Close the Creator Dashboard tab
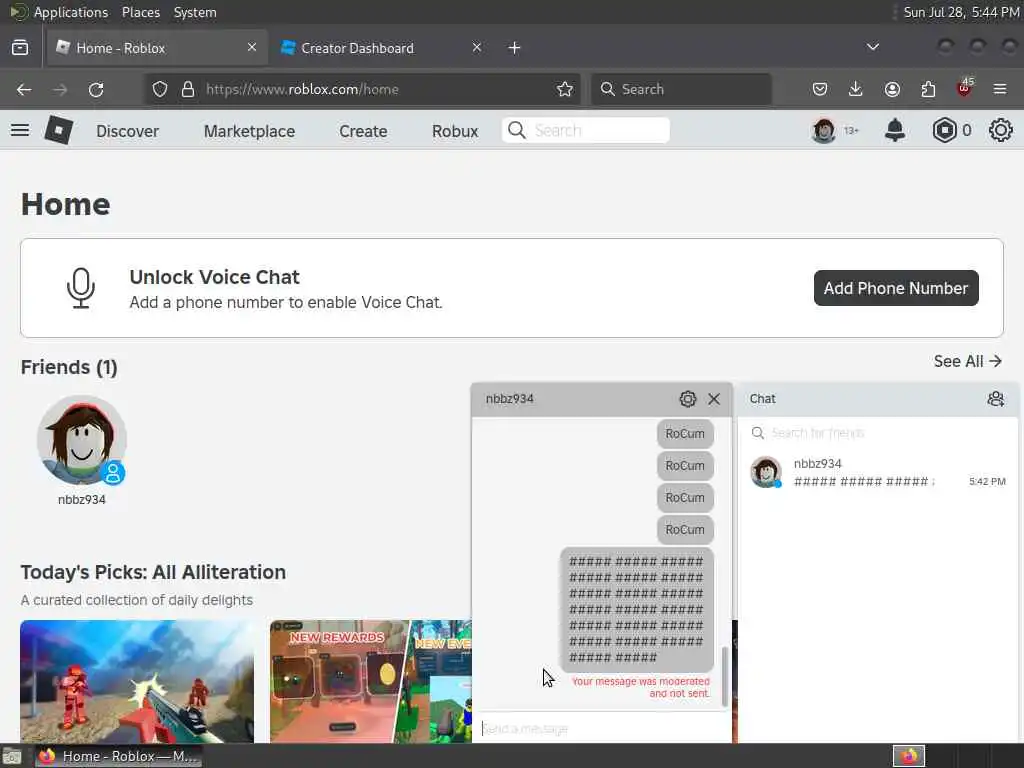The height and width of the screenshot is (768, 1024). [x=477, y=48]
